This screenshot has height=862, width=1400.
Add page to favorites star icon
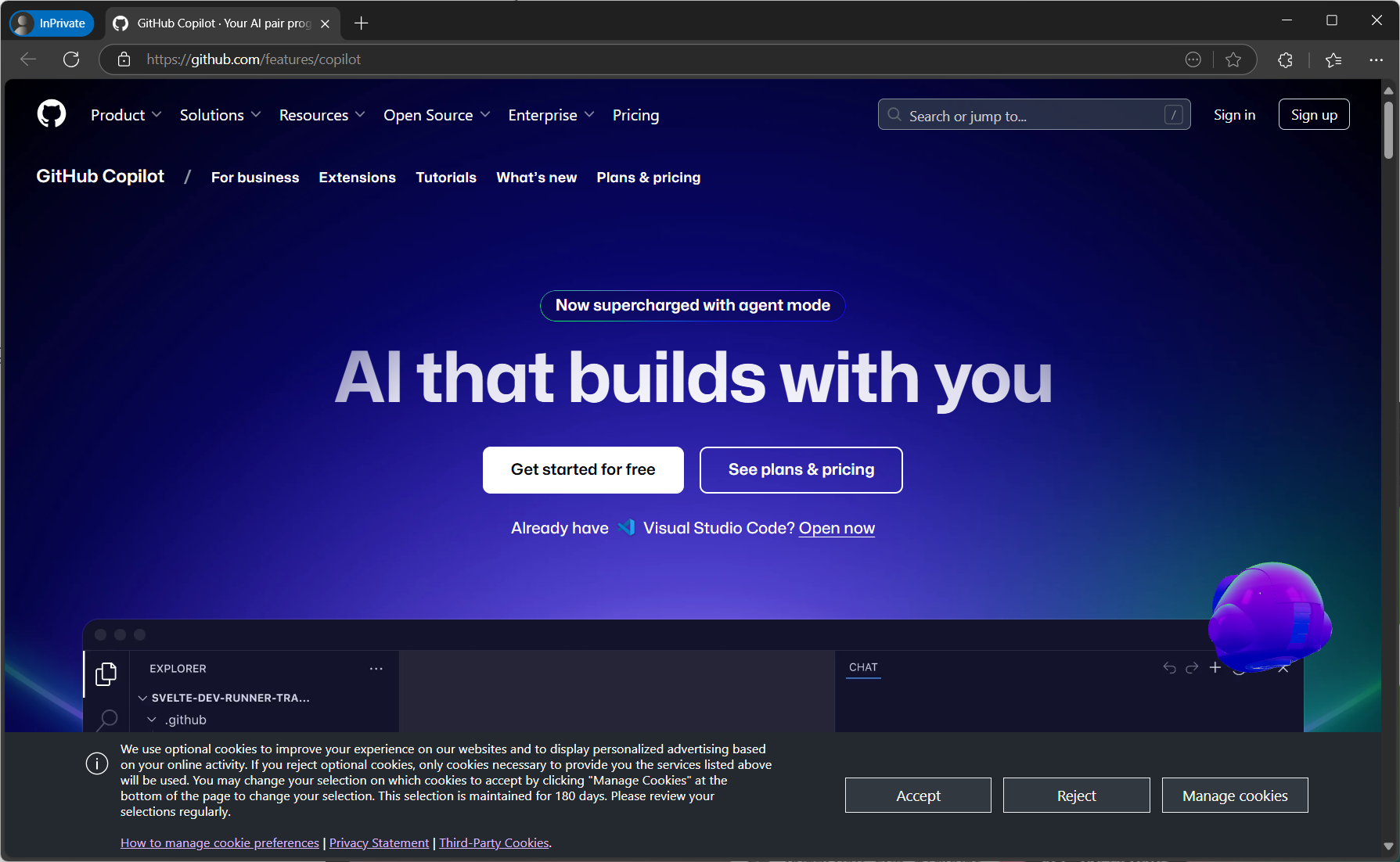point(1233,59)
